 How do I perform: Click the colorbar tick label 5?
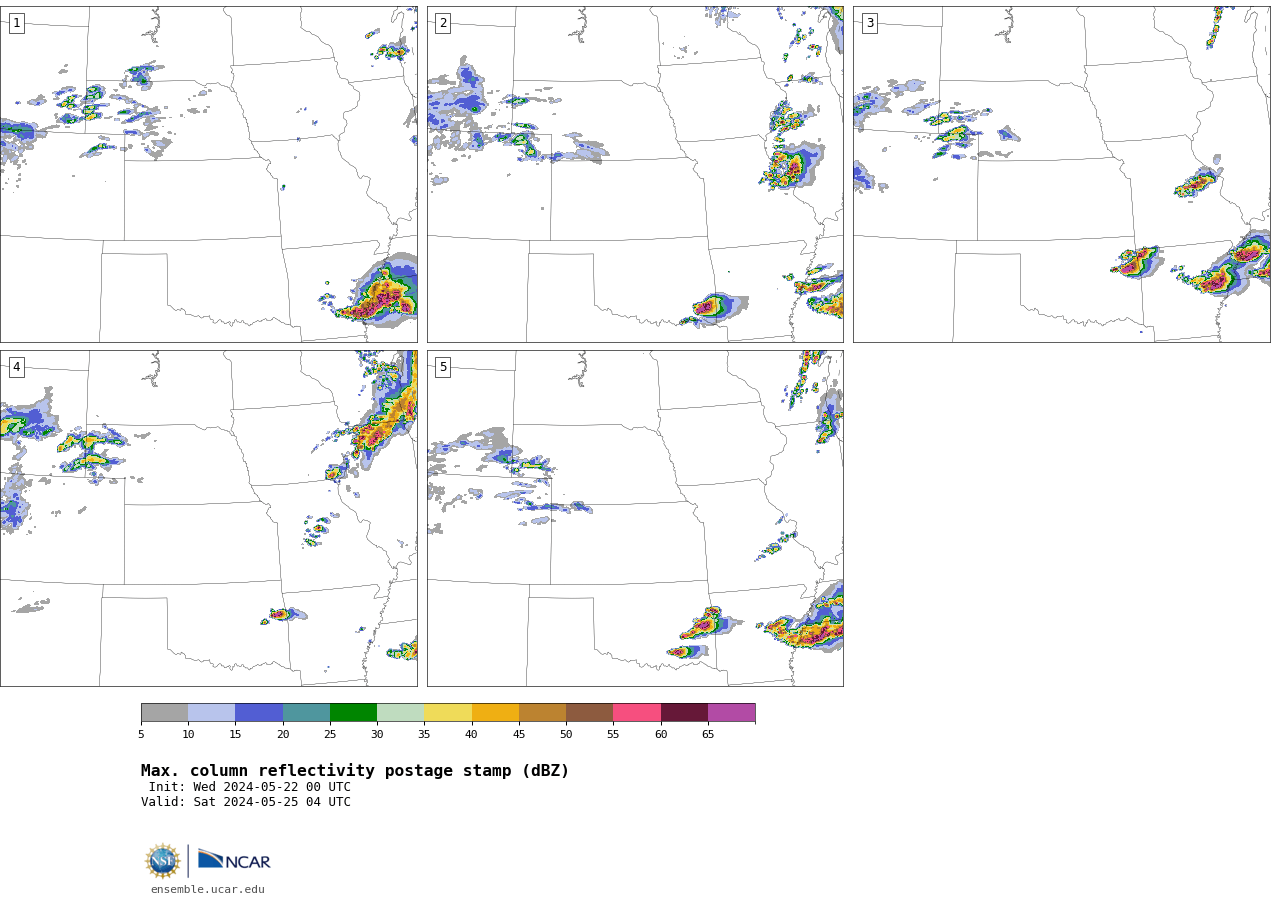coord(141,735)
